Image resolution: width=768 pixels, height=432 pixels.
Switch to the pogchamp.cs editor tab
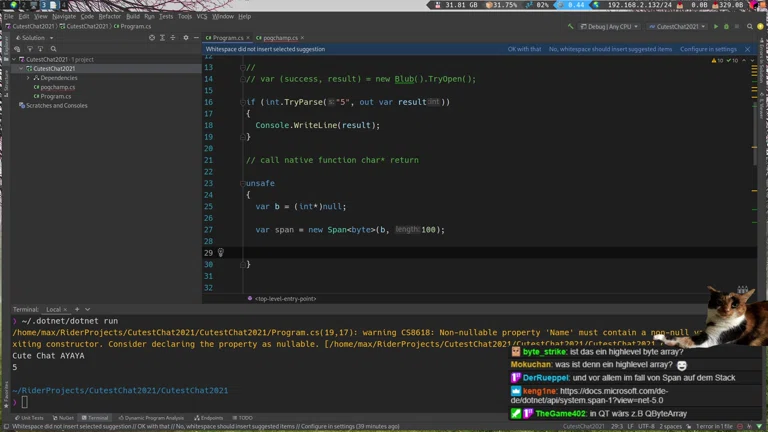pos(280,38)
